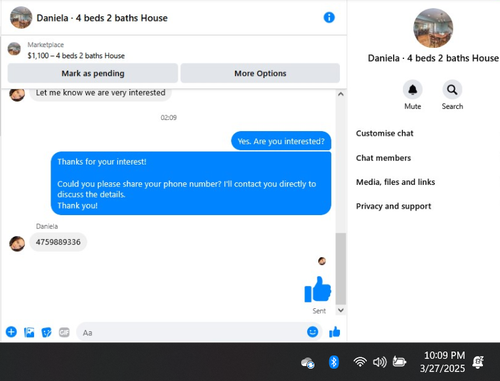Screen dimensions: 500x381
Task: Click the small seen-by avatar above thumbs-up
Action: click(322, 261)
